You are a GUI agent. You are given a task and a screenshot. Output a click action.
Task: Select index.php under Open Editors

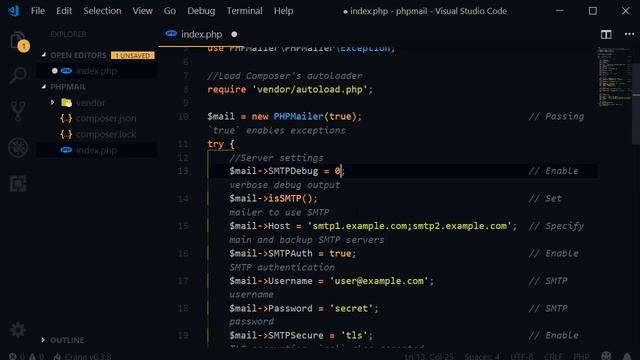[97, 71]
